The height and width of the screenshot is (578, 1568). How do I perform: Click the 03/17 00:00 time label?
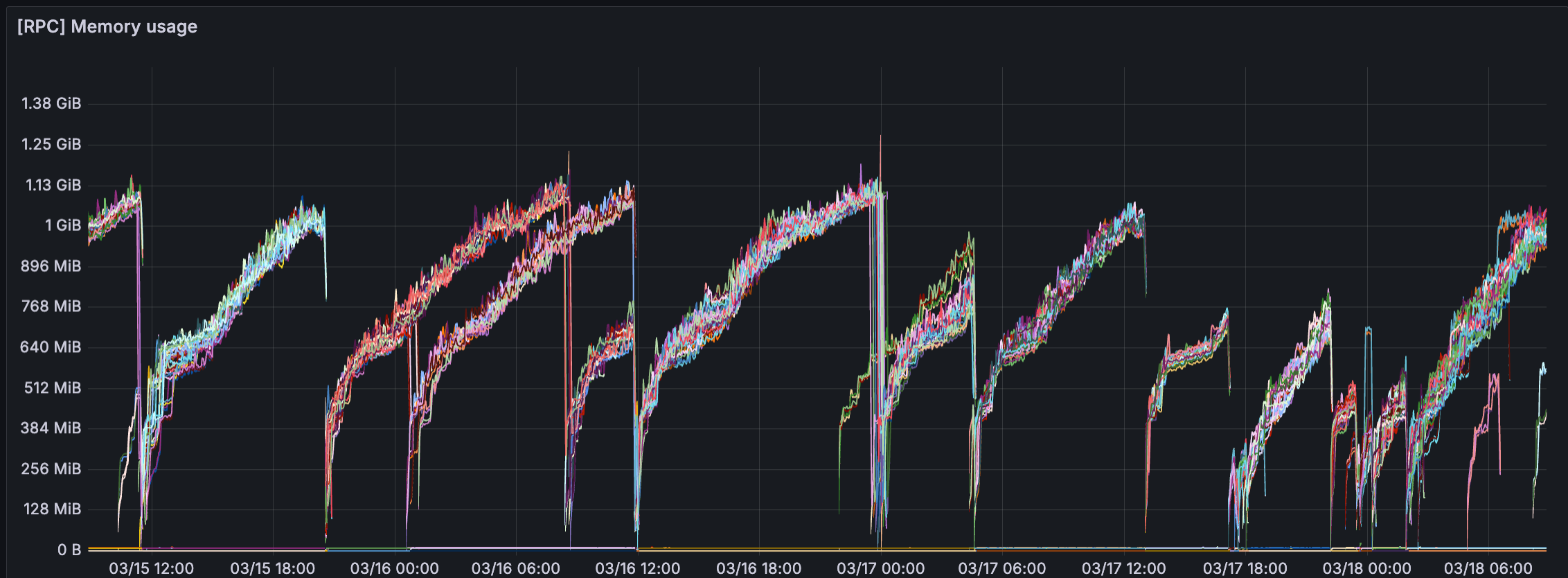tap(881, 568)
